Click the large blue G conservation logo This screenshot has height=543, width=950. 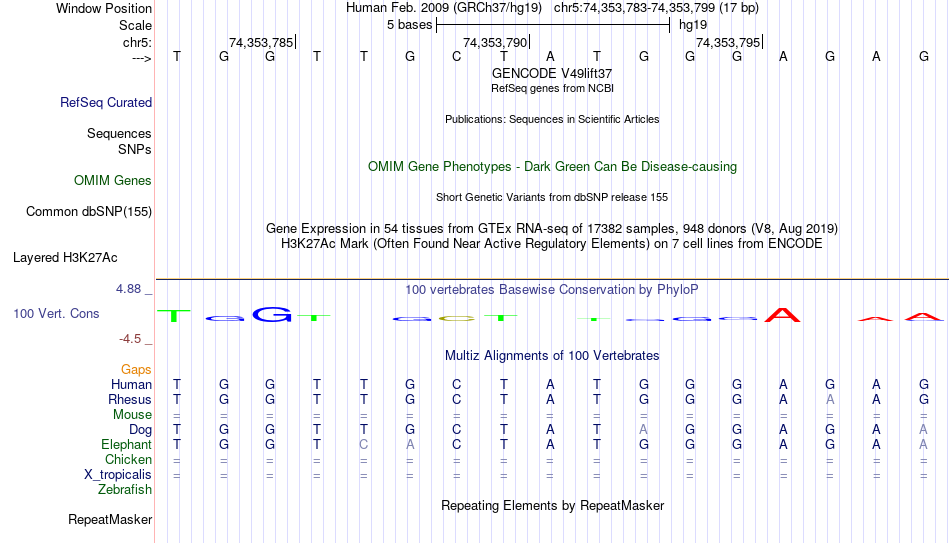(272, 315)
